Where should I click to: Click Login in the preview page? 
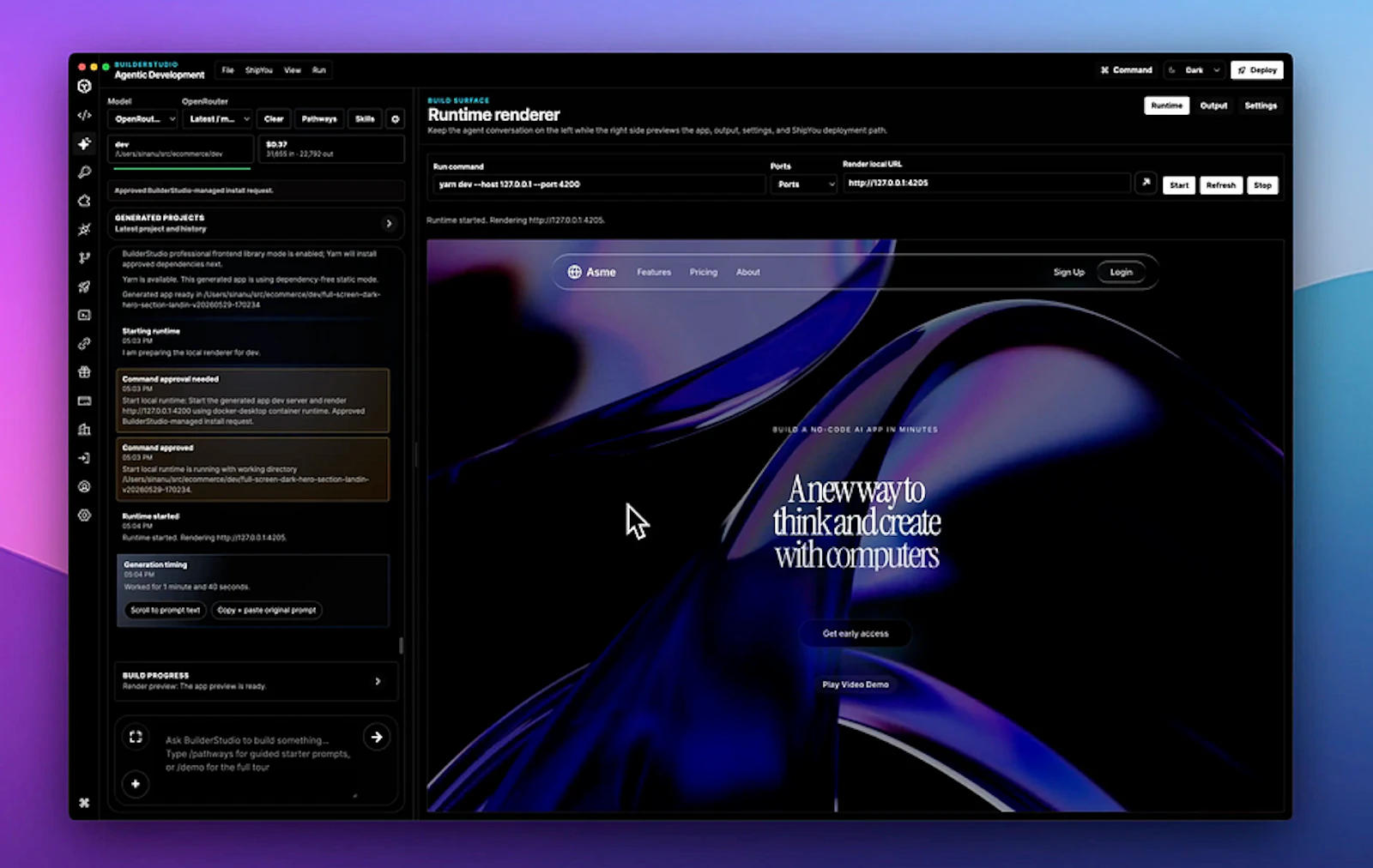1122,272
